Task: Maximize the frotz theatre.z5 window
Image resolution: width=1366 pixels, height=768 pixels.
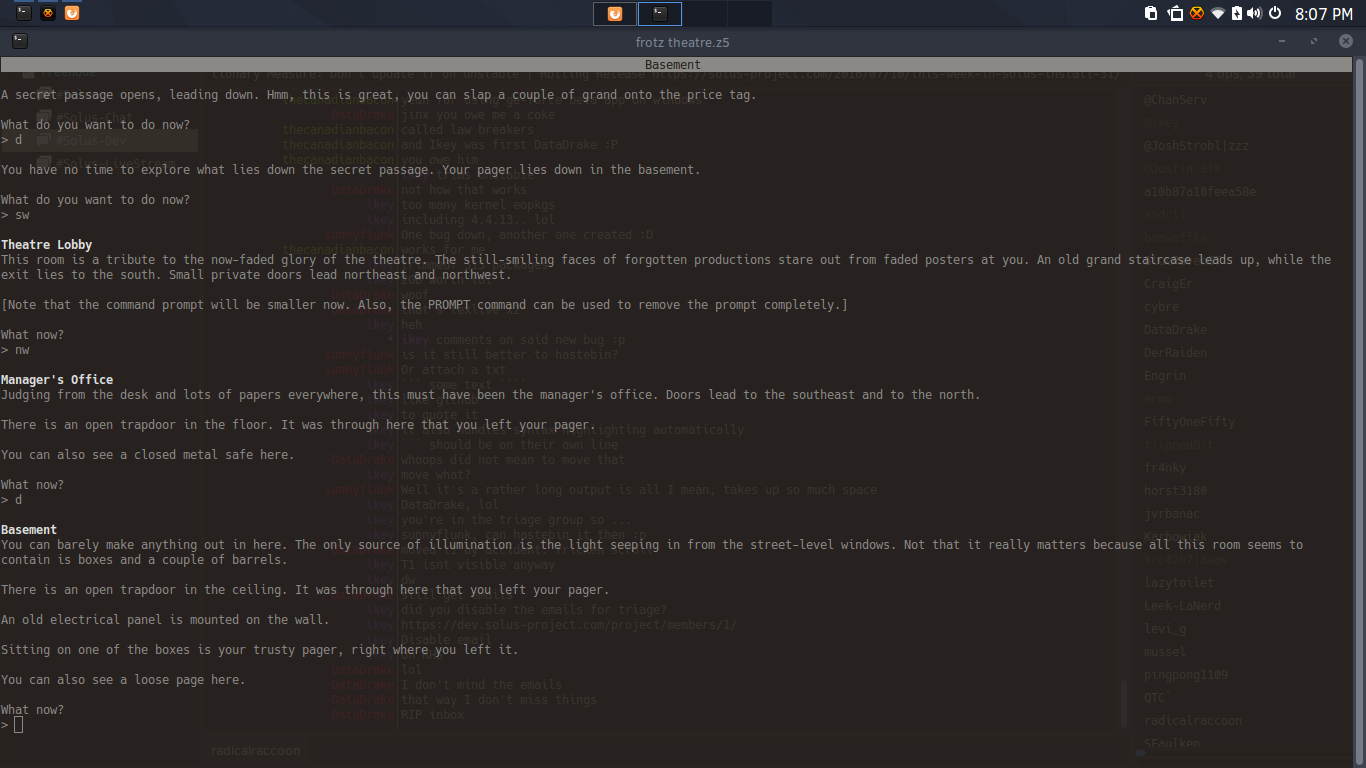Action: [x=1314, y=42]
